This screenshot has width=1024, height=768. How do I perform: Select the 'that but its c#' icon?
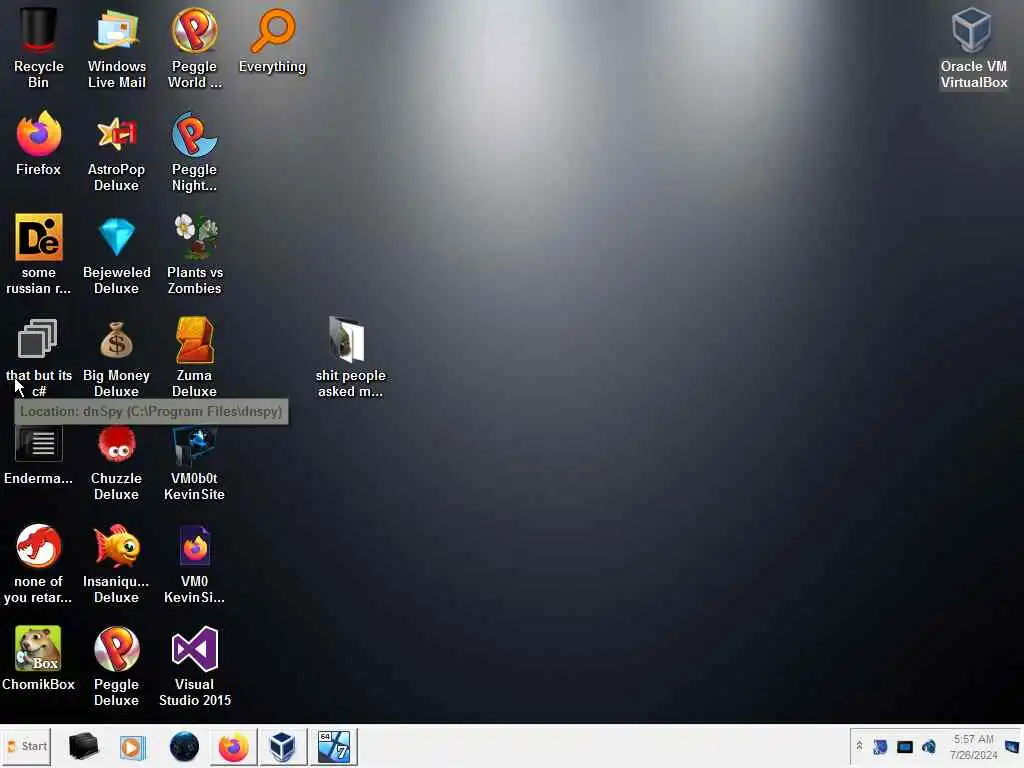click(x=39, y=357)
